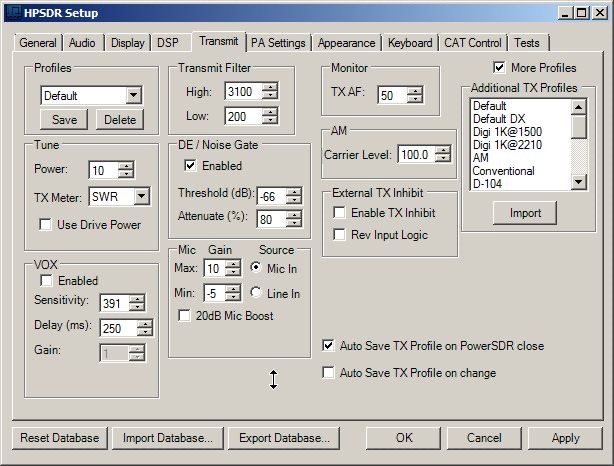
Task: Toggle Auto Save TX Profile on PowerSDR close
Action: click(328, 346)
